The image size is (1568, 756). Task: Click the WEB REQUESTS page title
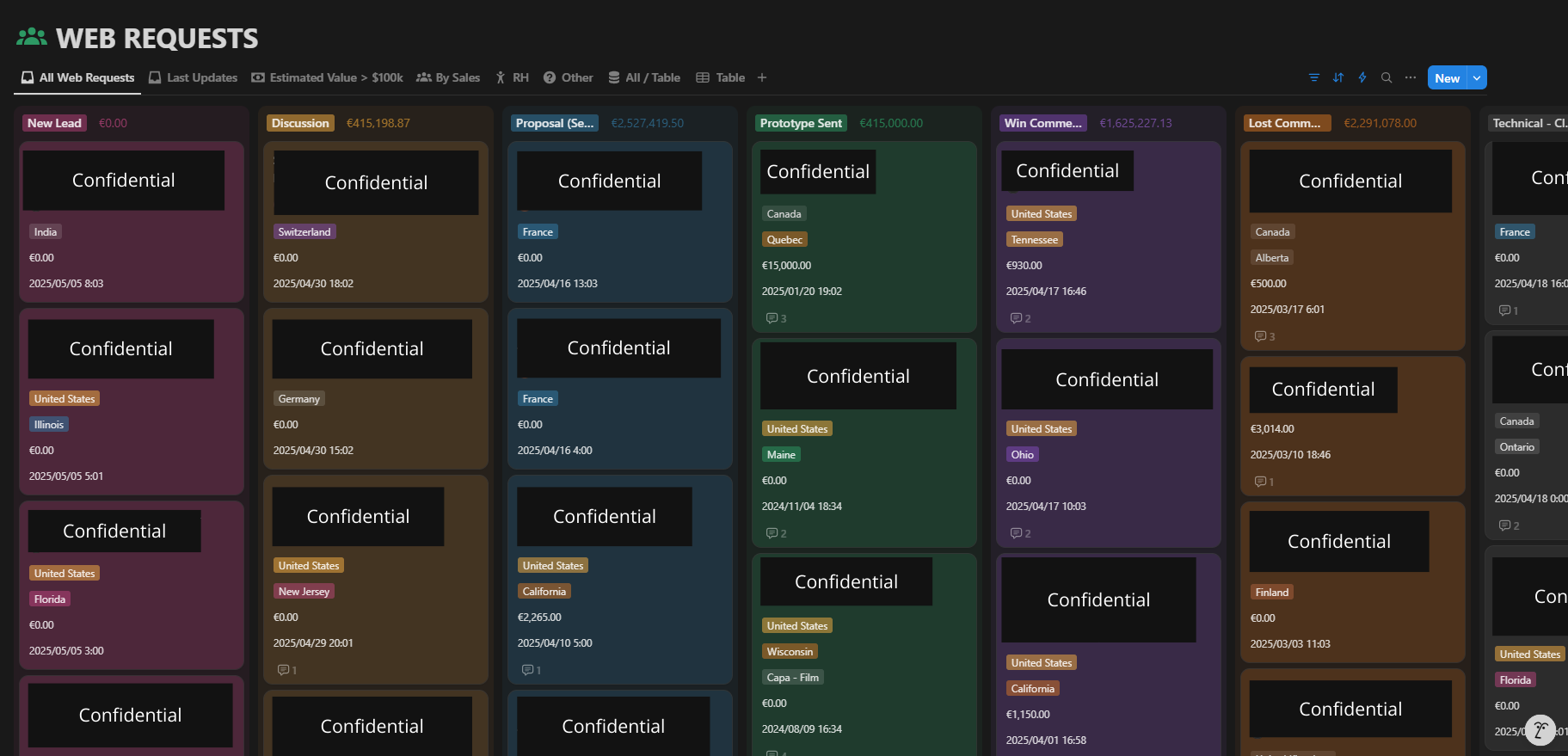[157, 39]
